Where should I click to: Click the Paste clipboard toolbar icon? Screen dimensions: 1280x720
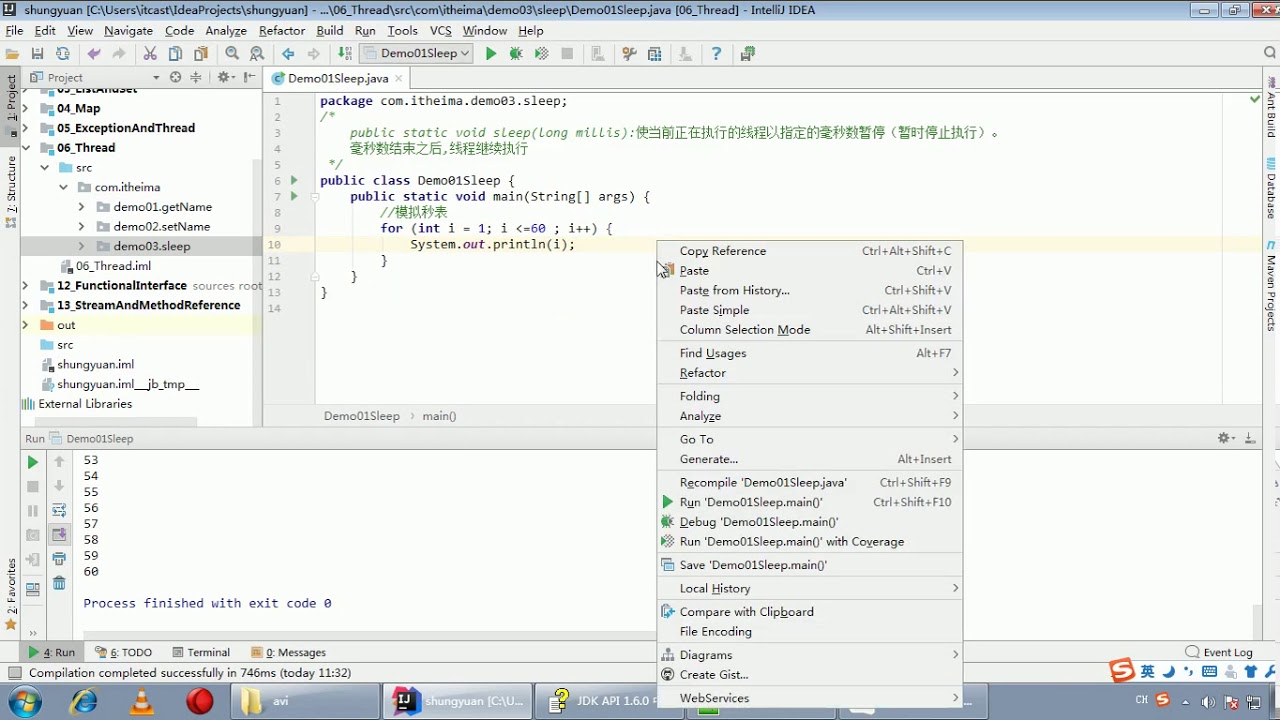coord(200,54)
